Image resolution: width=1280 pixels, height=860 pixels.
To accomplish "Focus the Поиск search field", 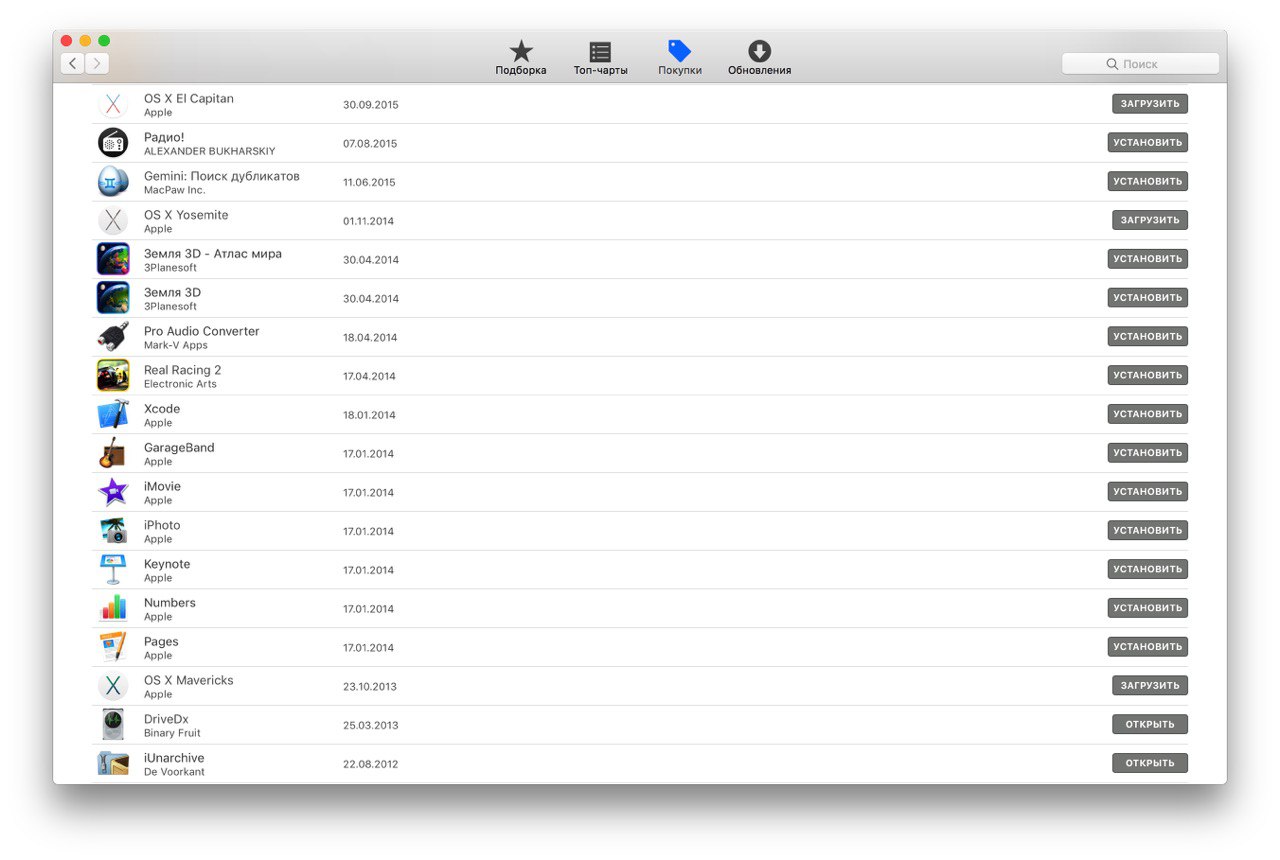I will (1140, 63).
